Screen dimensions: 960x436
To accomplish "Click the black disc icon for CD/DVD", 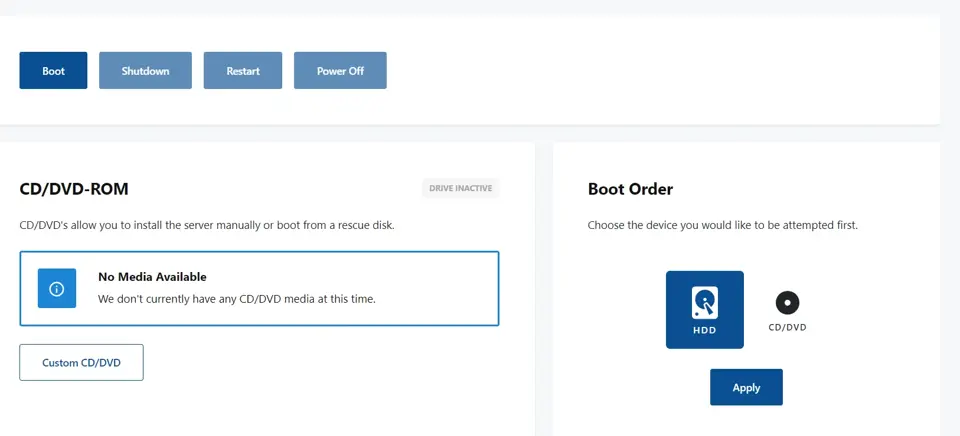I will tap(787, 303).
